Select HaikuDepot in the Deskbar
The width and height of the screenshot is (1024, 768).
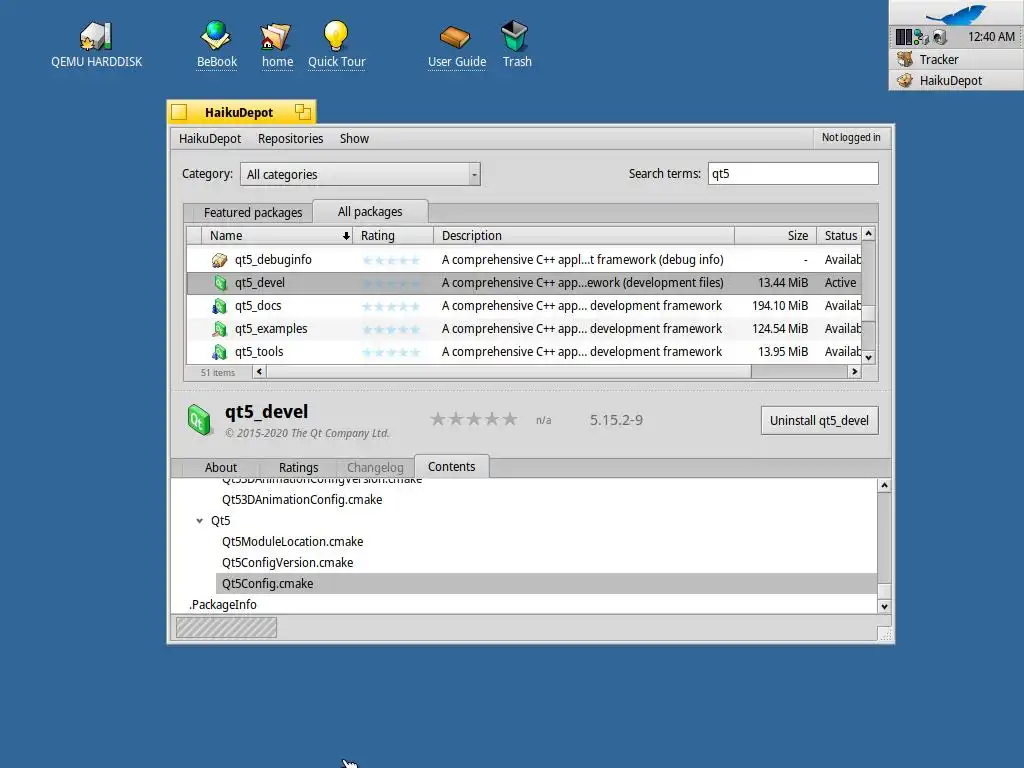[957, 80]
